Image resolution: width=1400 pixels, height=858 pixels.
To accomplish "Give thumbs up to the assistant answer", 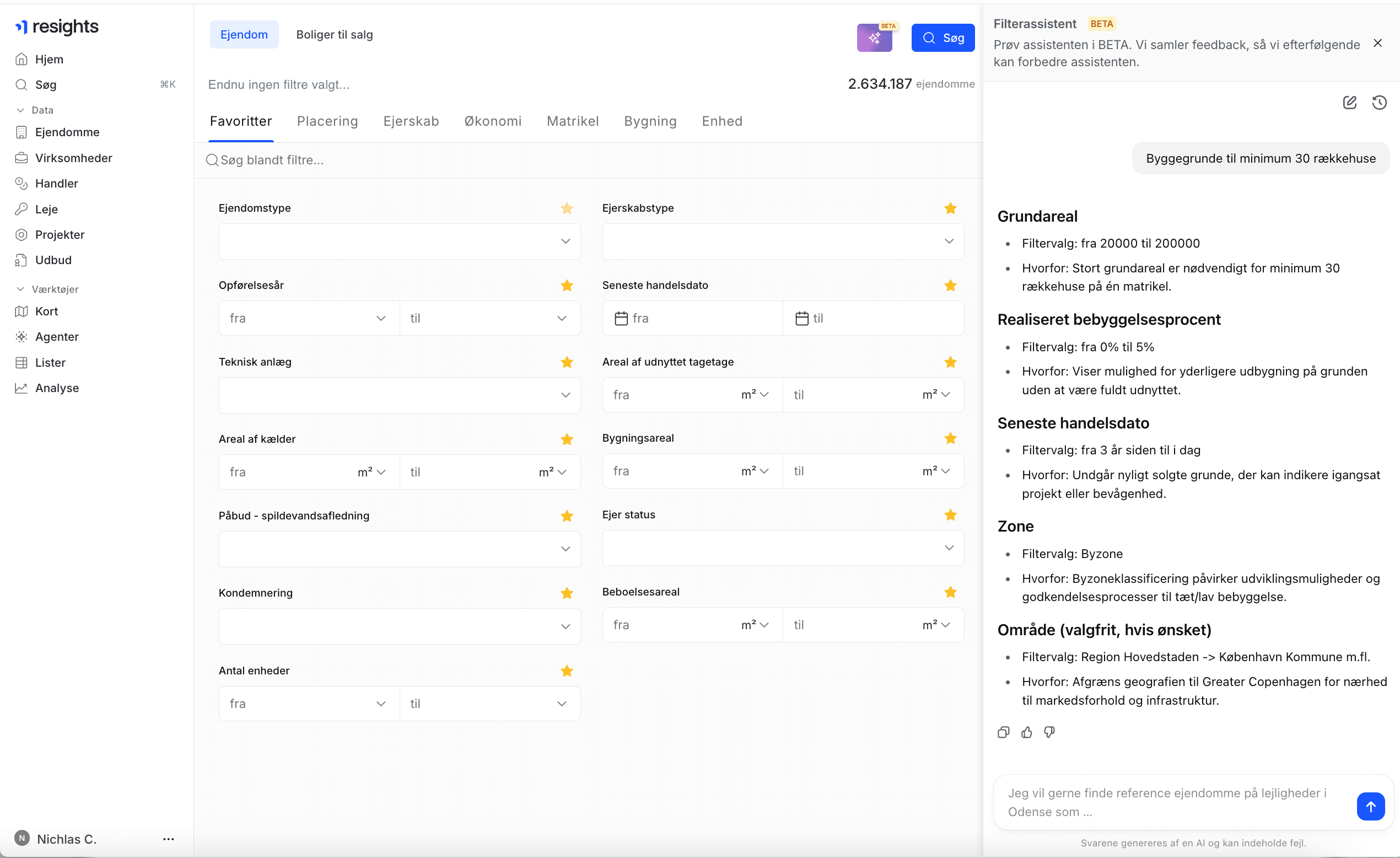I will [x=1027, y=732].
